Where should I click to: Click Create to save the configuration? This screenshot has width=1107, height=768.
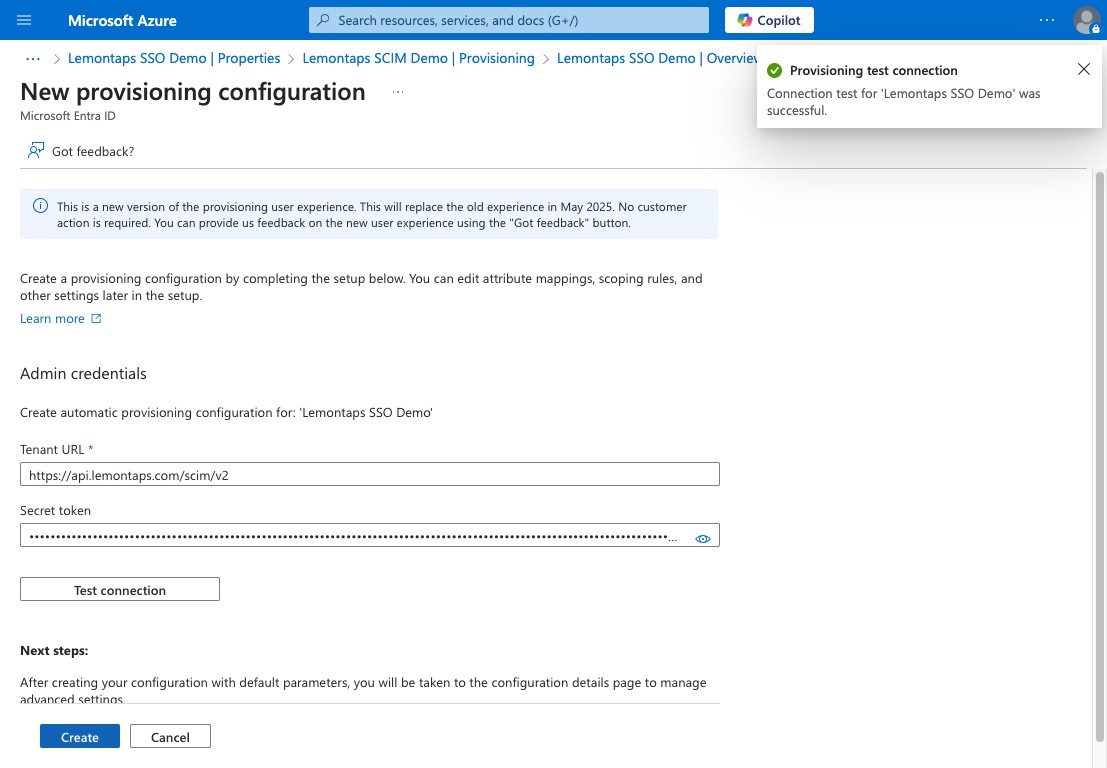click(x=80, y=736)
